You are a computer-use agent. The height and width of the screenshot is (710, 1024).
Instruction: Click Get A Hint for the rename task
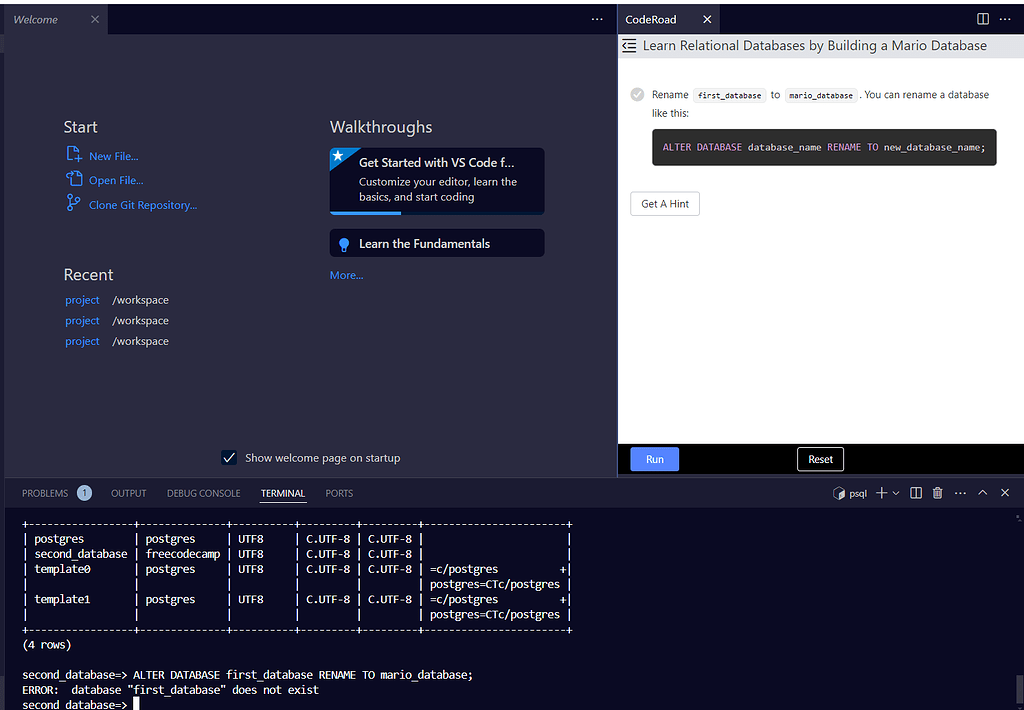664,203
